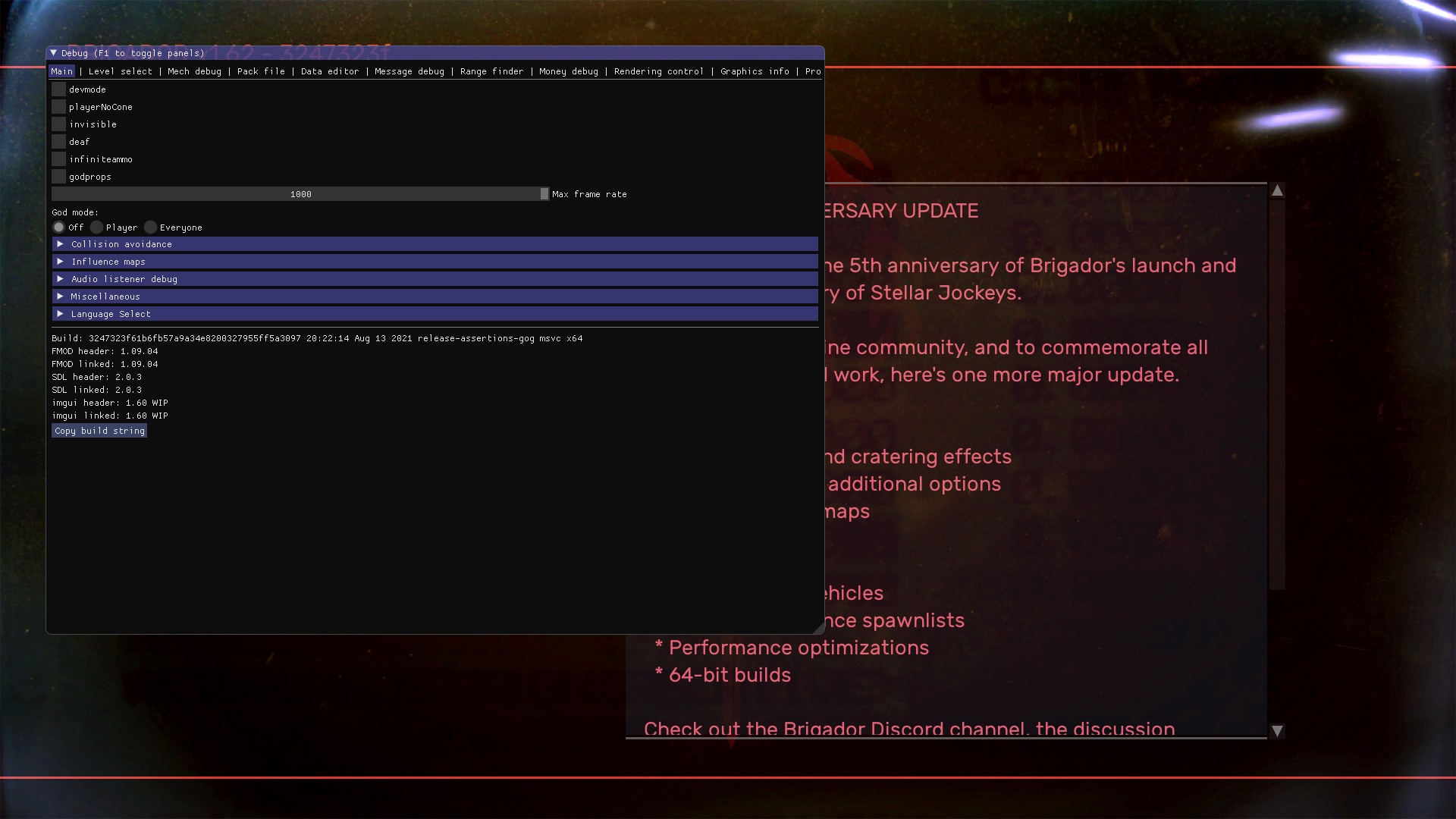The height and width of the screenshot is (819, 1456).
Task: Check the invisible option
Action: [58, 124]
